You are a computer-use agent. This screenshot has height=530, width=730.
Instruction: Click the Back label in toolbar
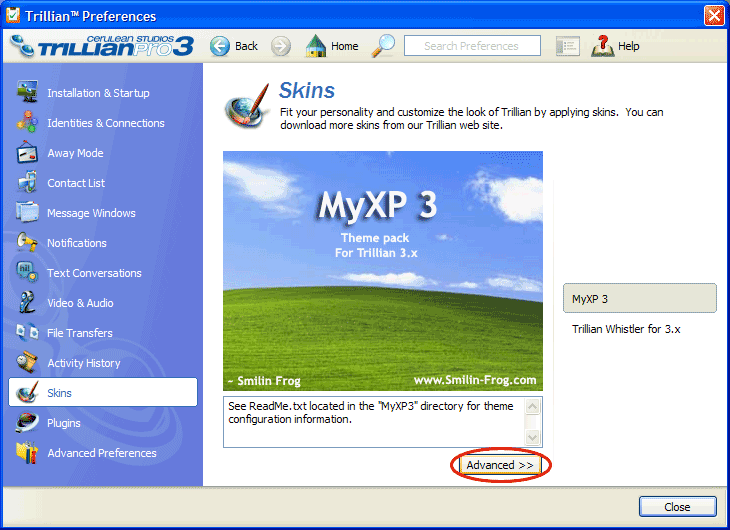coord(246,46)
